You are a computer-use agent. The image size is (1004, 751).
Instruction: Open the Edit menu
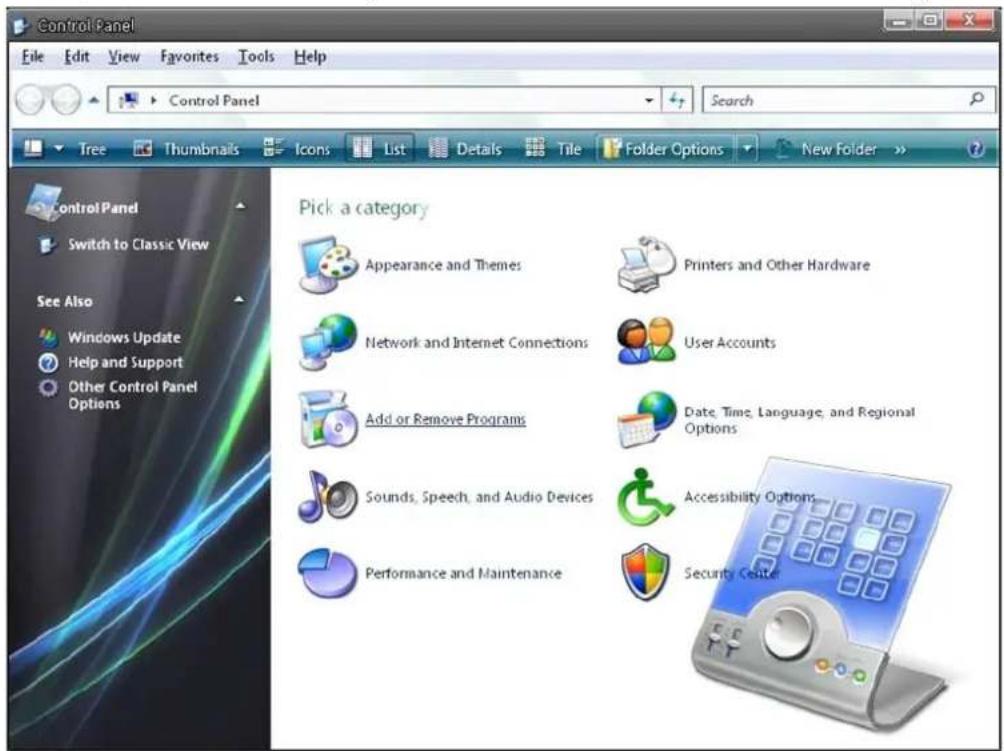pyautogui.click(x=77, y=57)
